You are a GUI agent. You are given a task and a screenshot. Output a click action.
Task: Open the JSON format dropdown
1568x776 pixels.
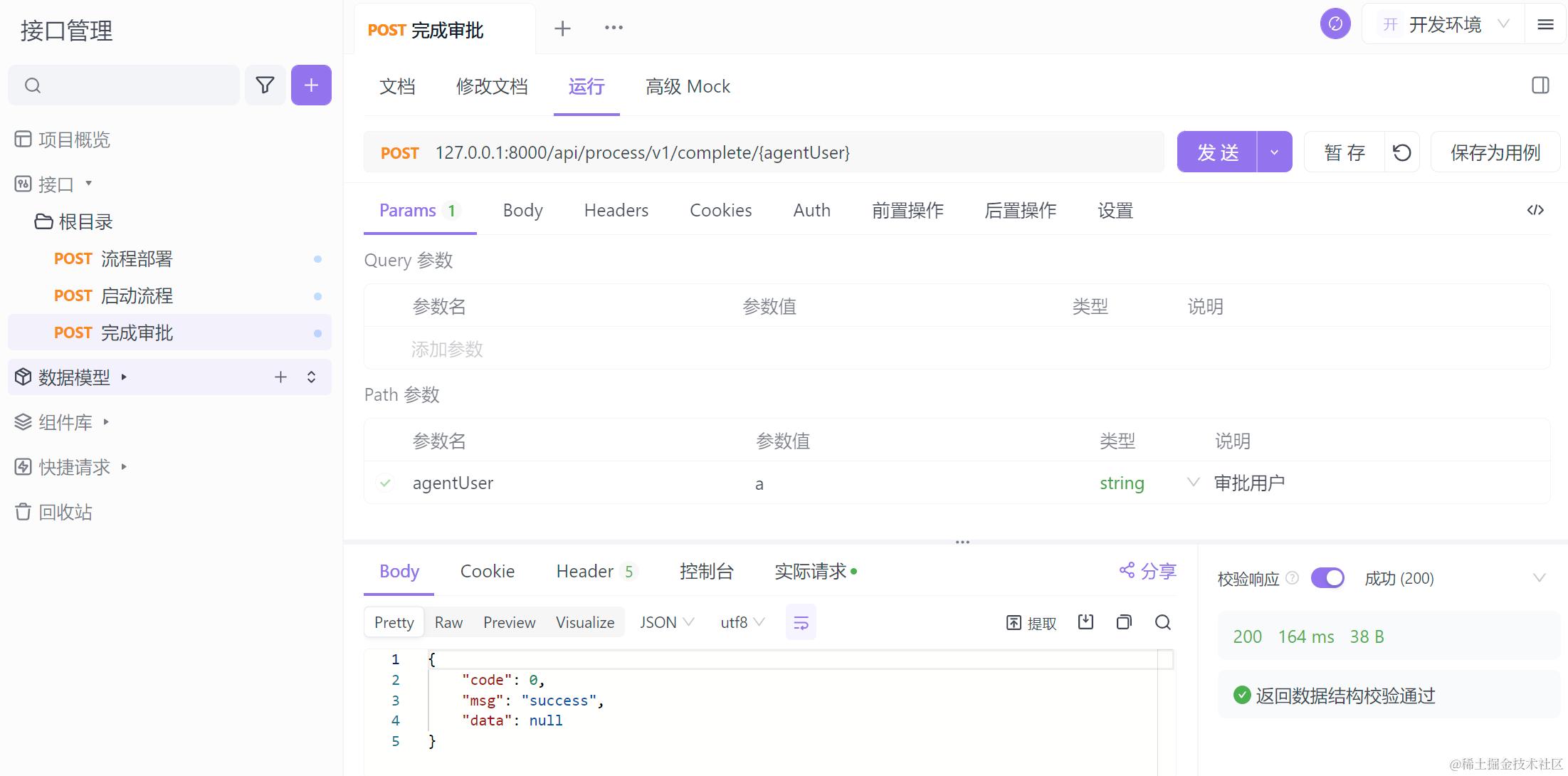coord(666,622)
